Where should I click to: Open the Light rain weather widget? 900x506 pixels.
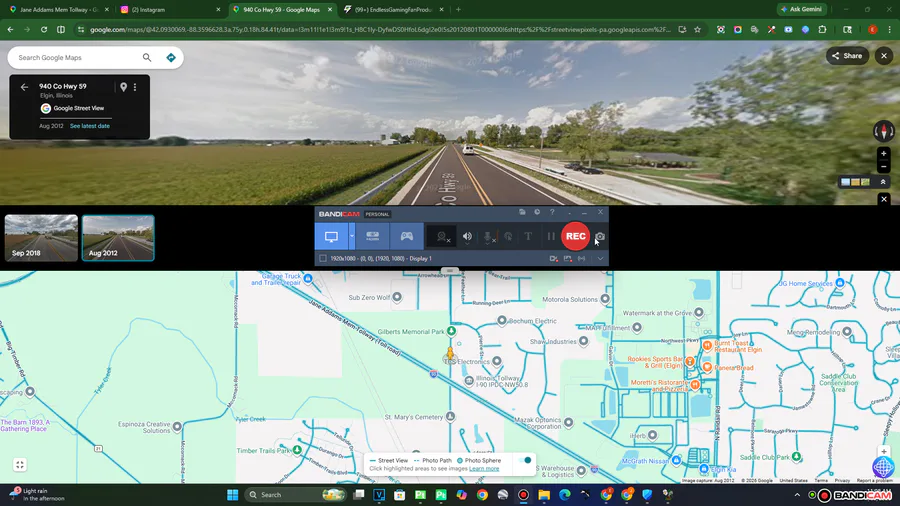37,495
